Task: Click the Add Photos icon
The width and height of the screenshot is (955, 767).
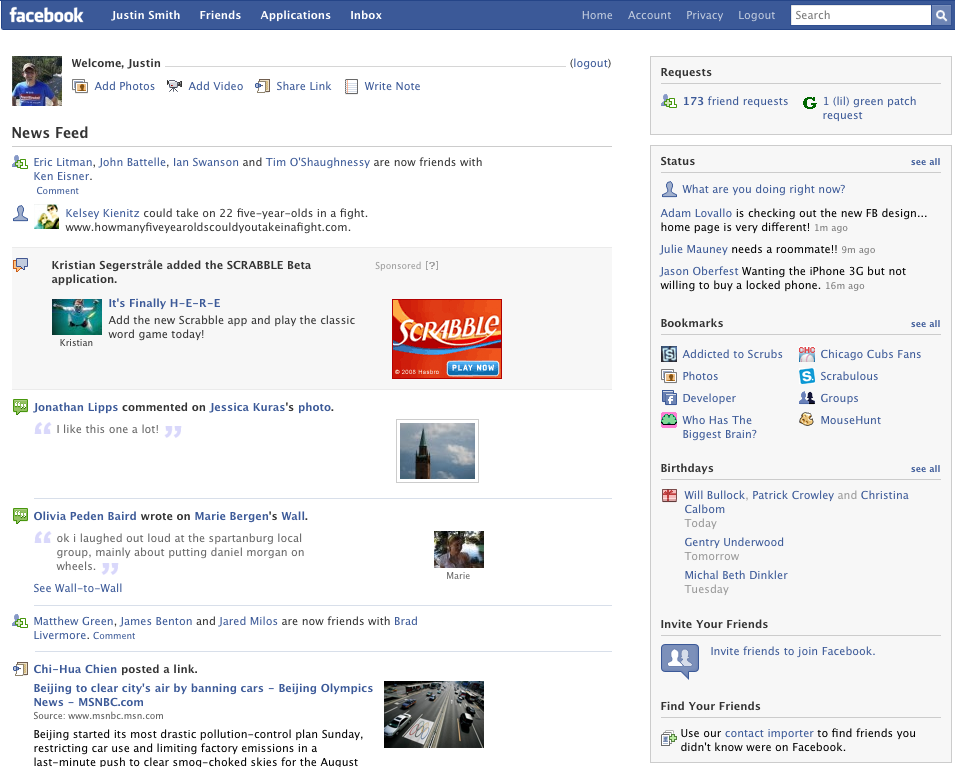Action: click(80, 86)
